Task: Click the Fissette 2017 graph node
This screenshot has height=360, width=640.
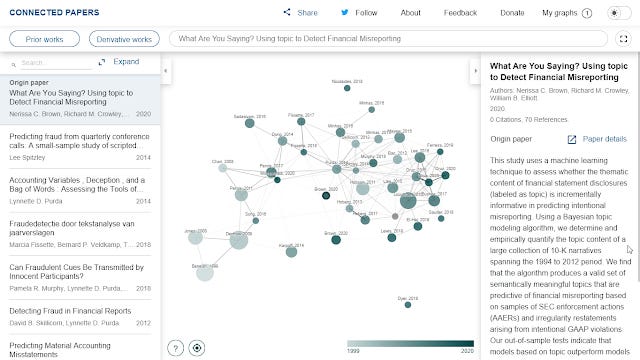Action: pos(301,122)
